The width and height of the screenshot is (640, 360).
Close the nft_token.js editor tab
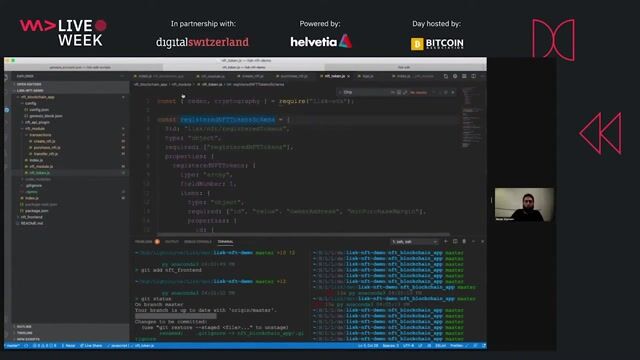click(x=348, y=76)
